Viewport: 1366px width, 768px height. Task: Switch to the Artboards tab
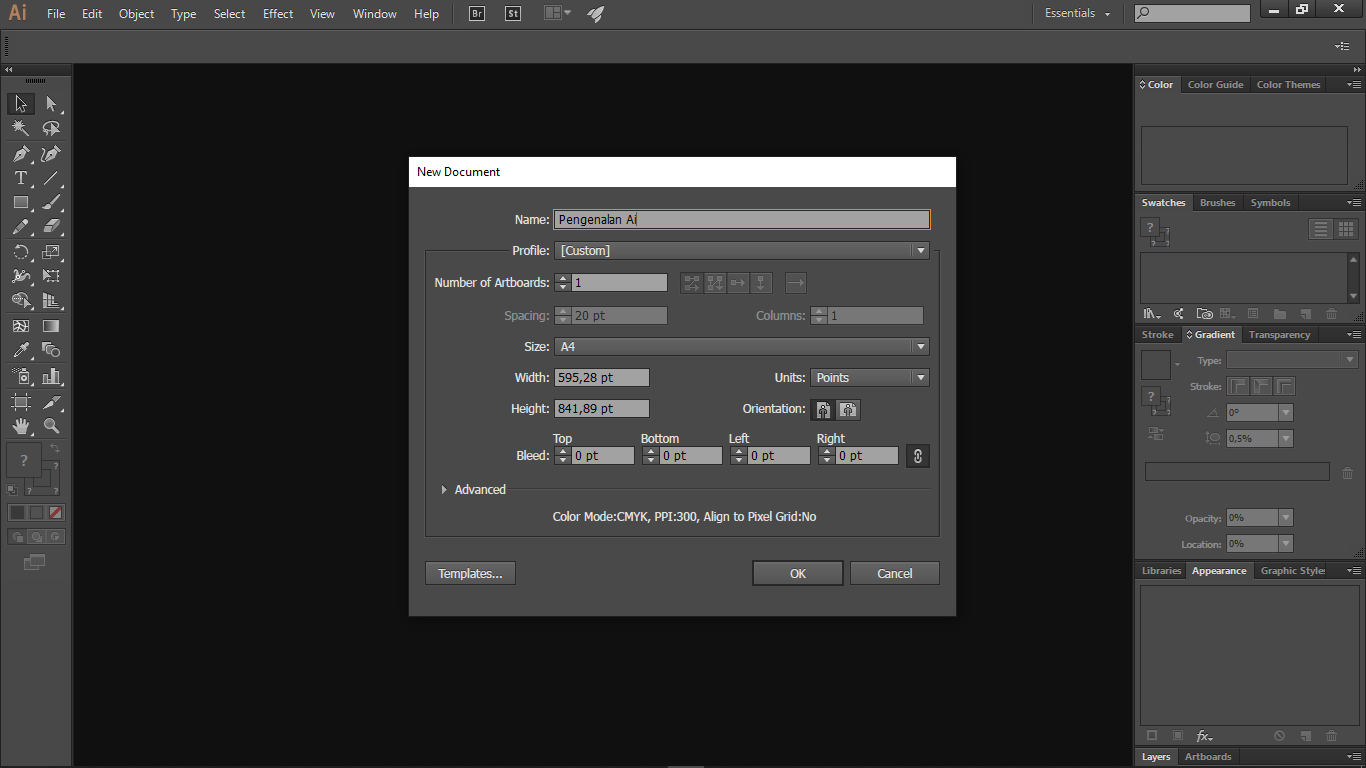click(x=1208, y=757)
